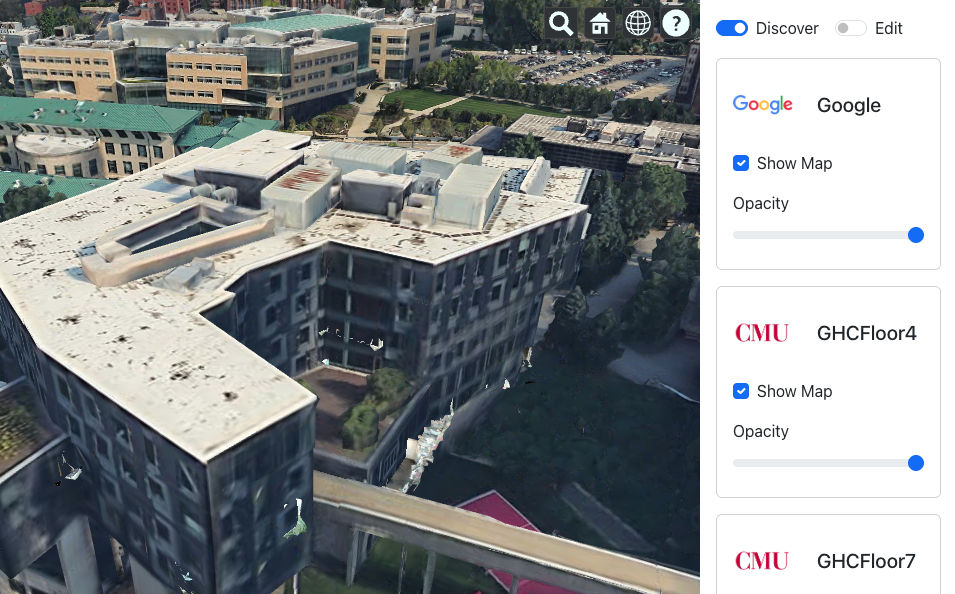Click the Google logo in first card
This screenshot has width=955, height=594.
pyautogui.click(x=763, y=104)
